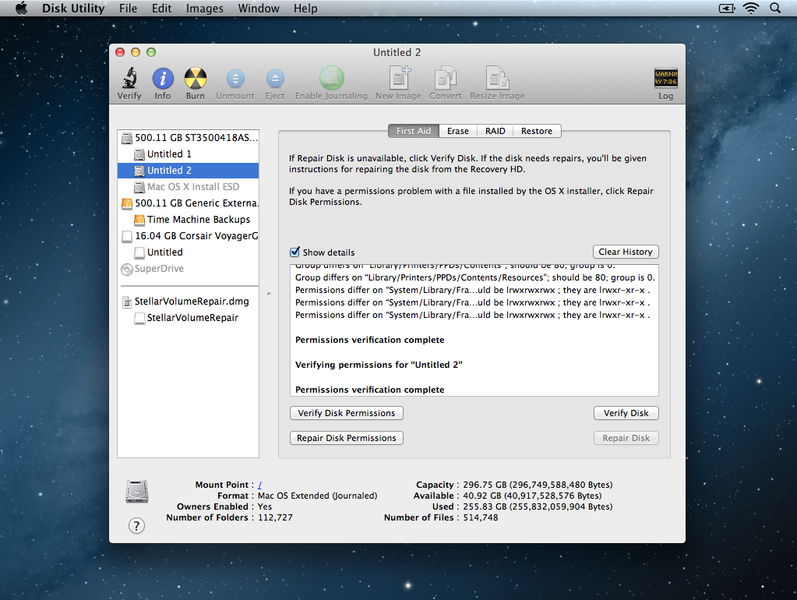797x600 pixels.
Task: Click the Verify microscope toolbar icon
Action: (130, 79)
